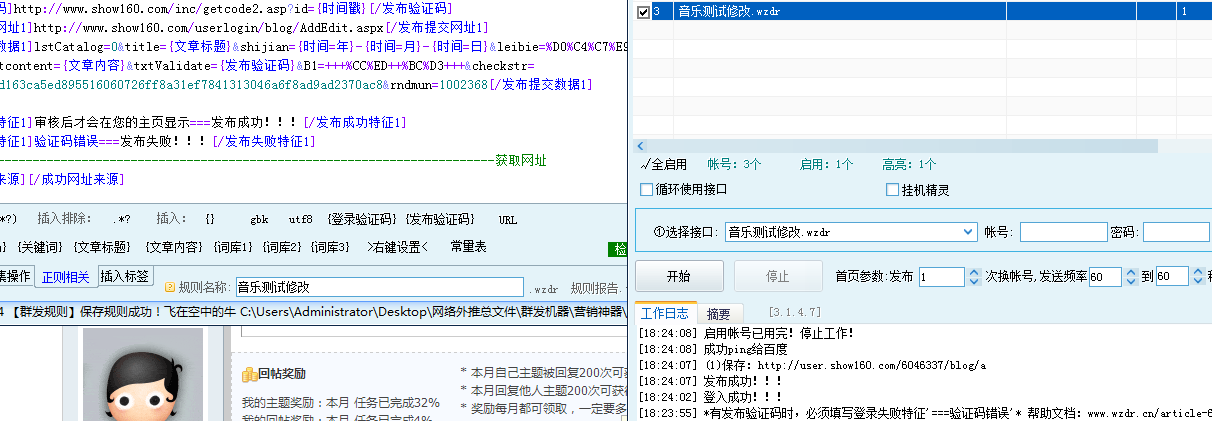Click the 高亮: 1个 counter text
1212x421 pixels.
coord(910,164)
